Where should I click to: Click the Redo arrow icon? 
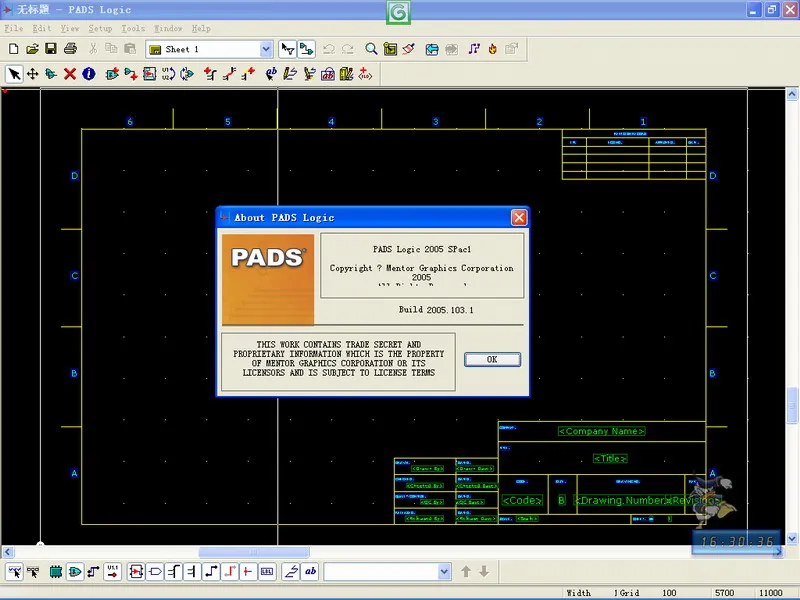[x=348, y=49]
